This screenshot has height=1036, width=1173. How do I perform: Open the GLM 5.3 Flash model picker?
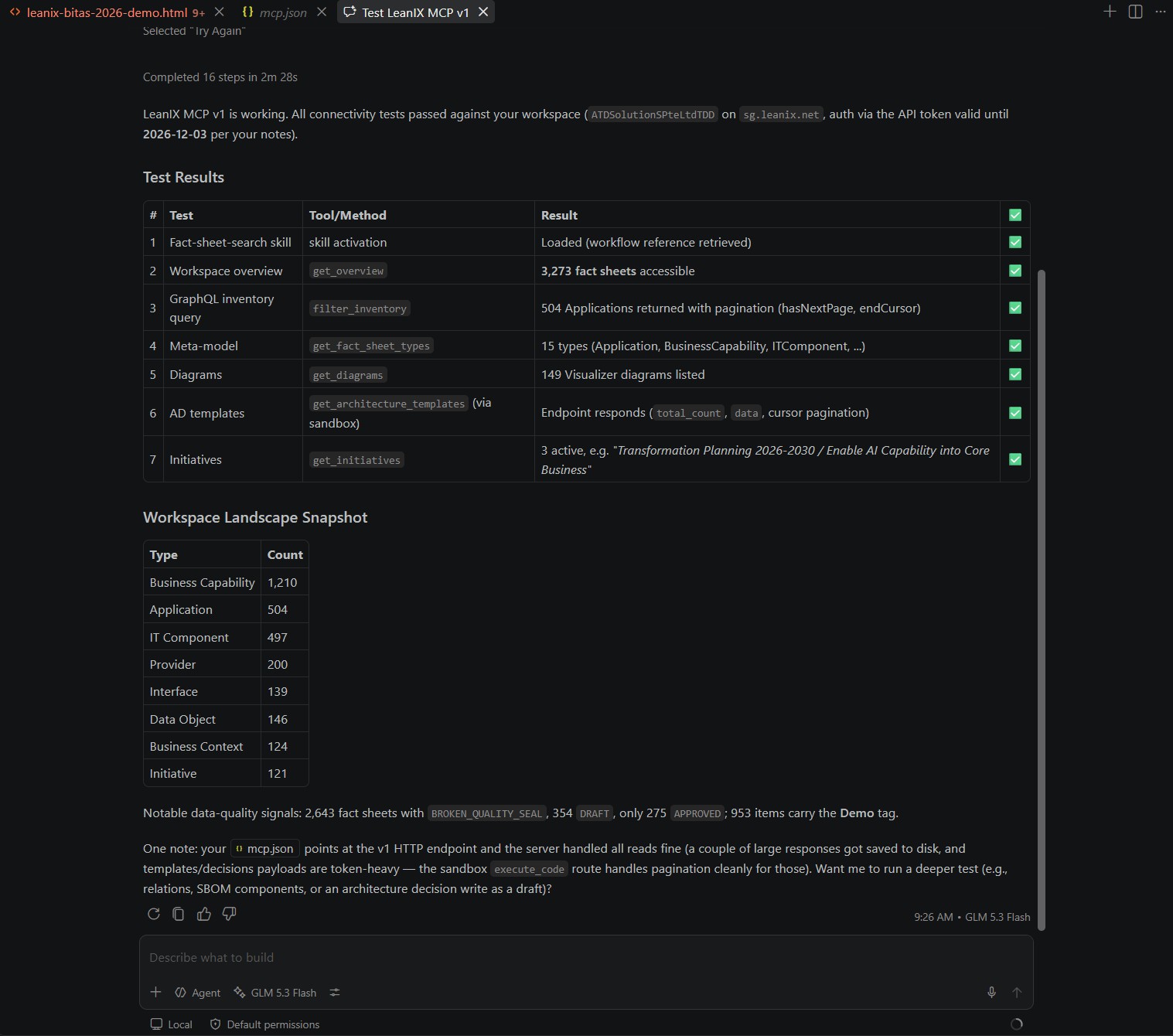pyautogui.click(x=275, y=993)
